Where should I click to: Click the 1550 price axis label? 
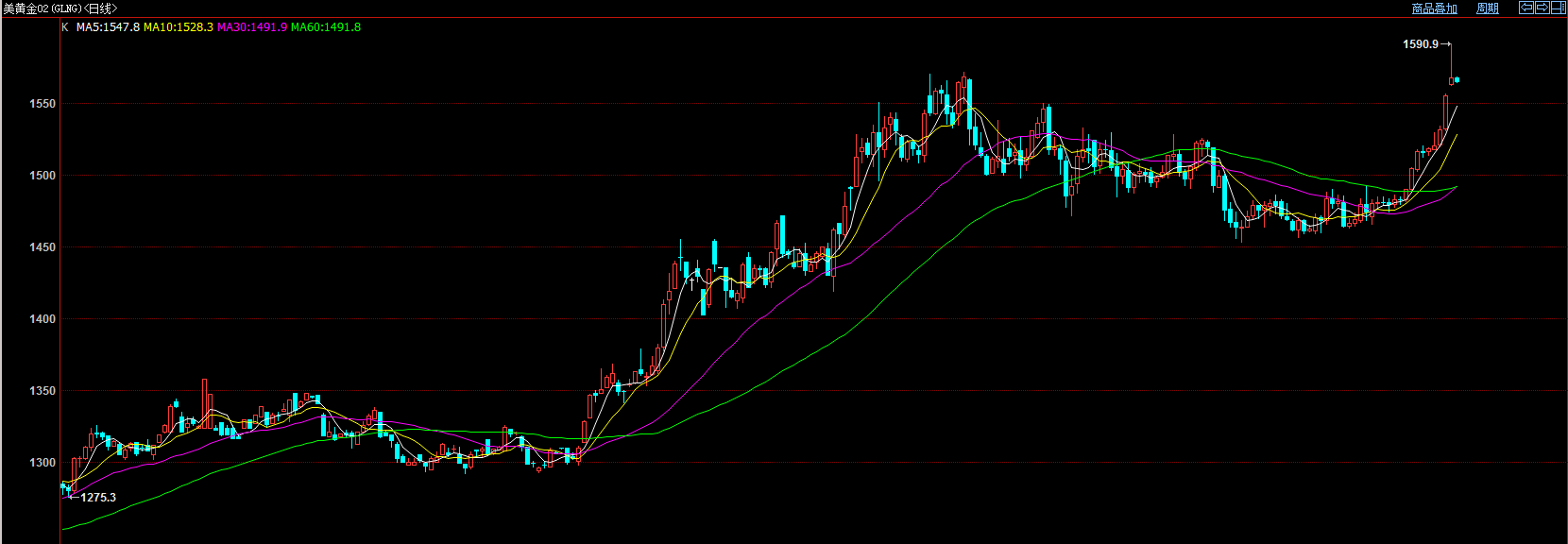pos(43,104)
